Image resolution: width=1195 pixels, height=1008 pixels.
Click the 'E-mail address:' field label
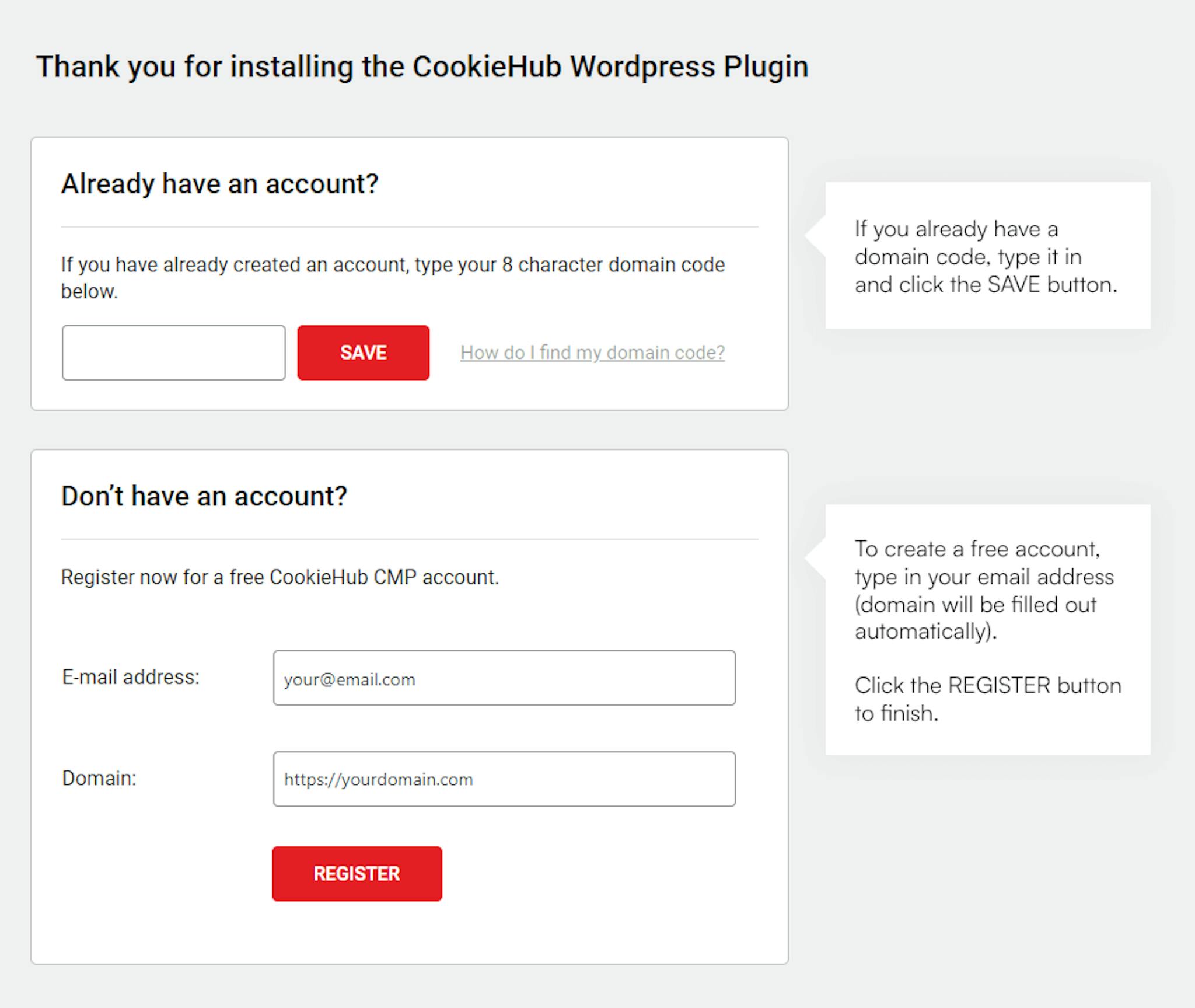131,677
